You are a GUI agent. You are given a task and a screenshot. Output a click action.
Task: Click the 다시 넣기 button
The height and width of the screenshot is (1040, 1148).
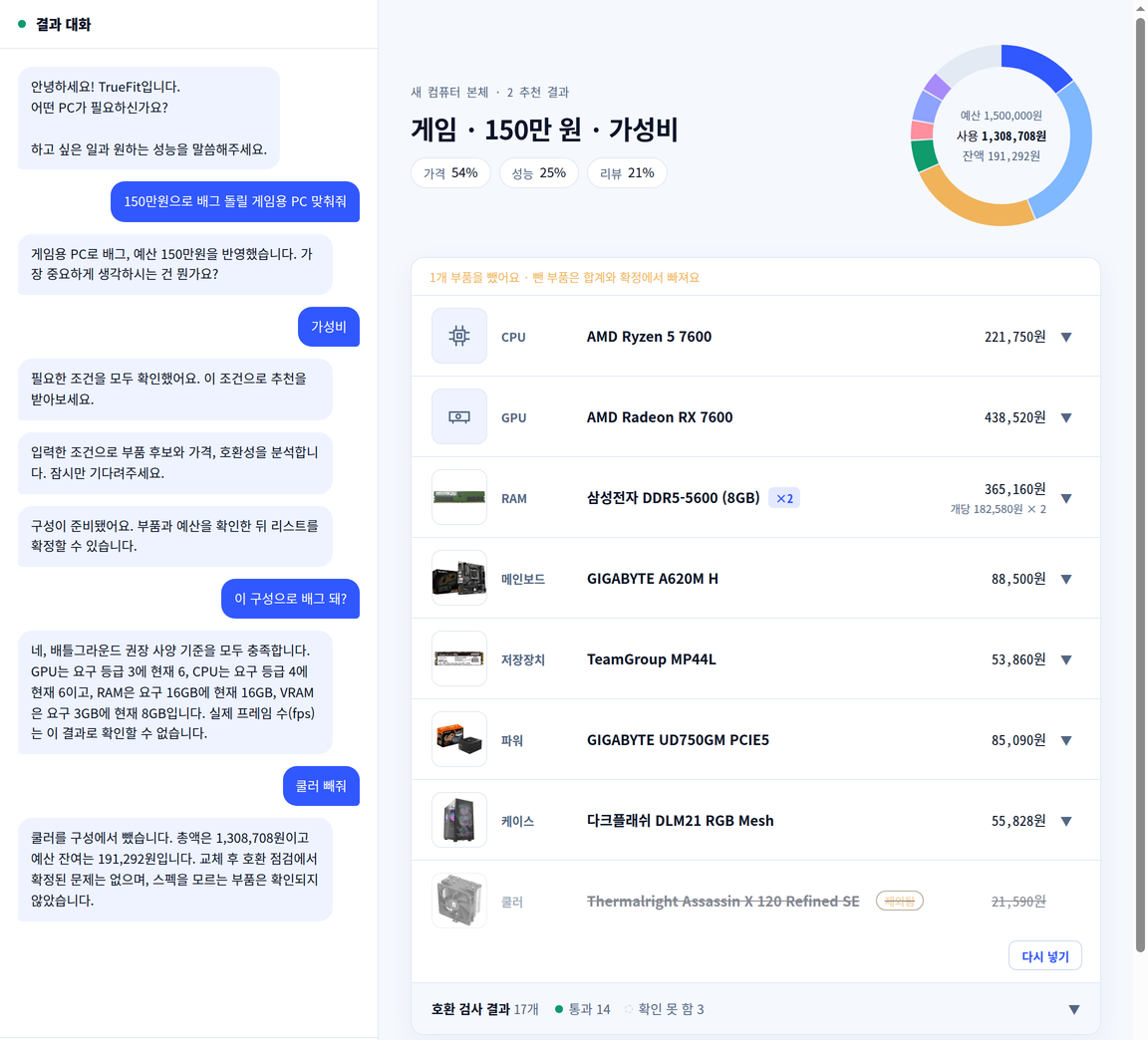[x=1044, y=956]
